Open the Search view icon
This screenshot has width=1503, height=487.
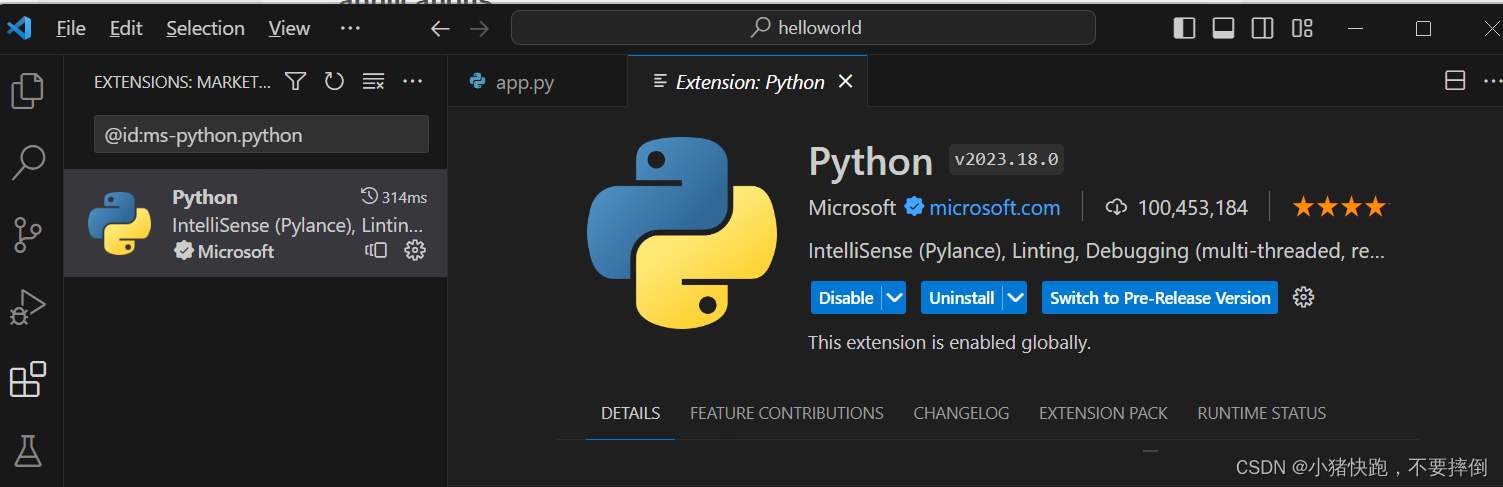click(x=27, y=162)
